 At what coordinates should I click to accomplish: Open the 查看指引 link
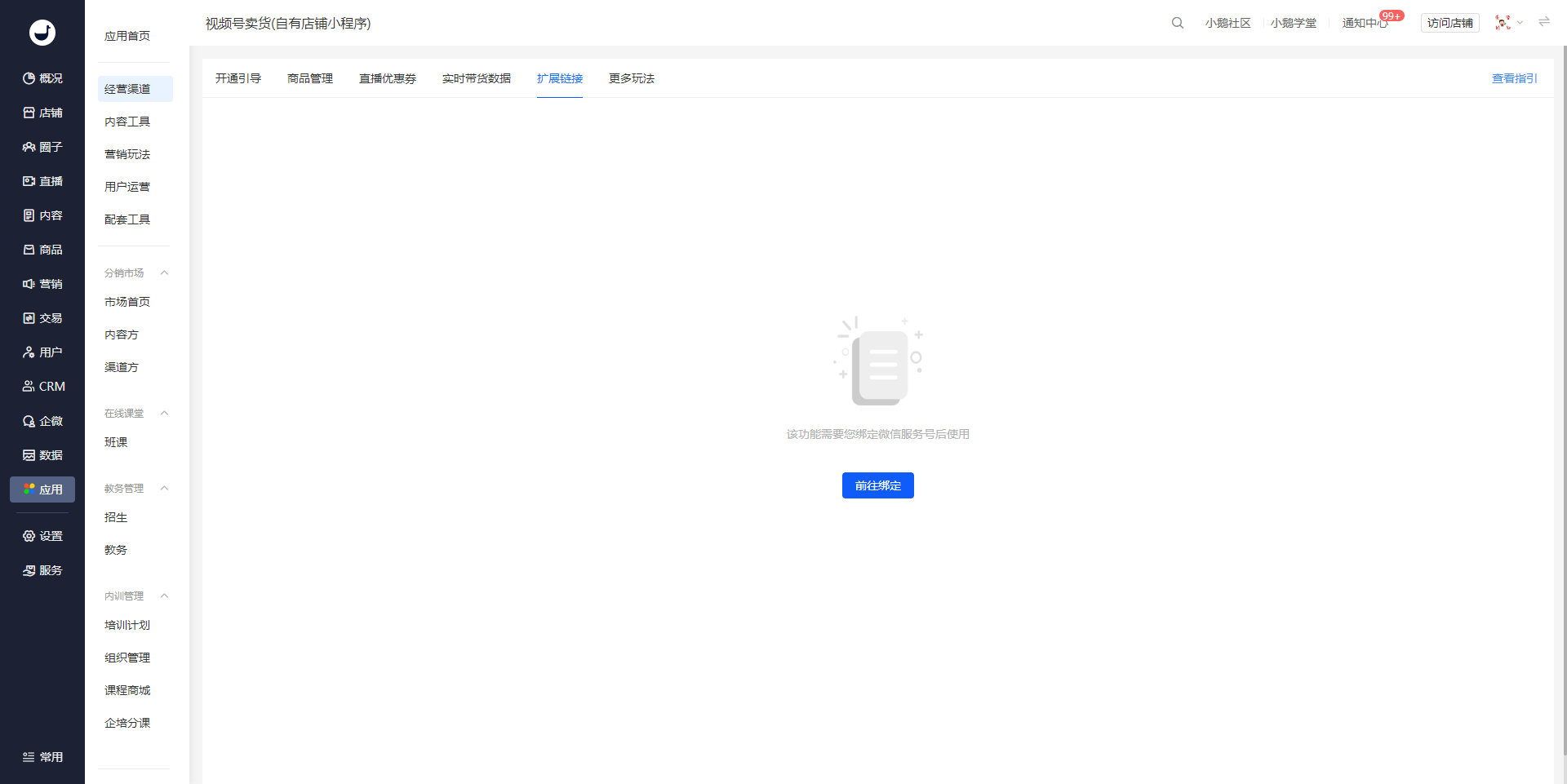1515,78
